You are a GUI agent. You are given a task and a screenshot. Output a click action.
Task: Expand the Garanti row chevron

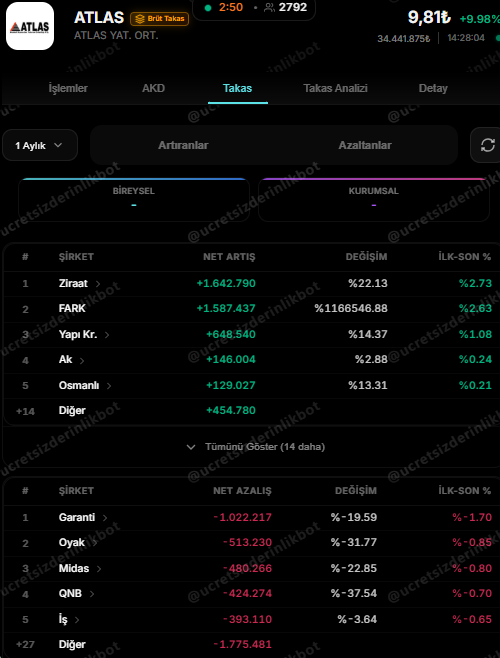pyautogui.click(x=105, y=518)
